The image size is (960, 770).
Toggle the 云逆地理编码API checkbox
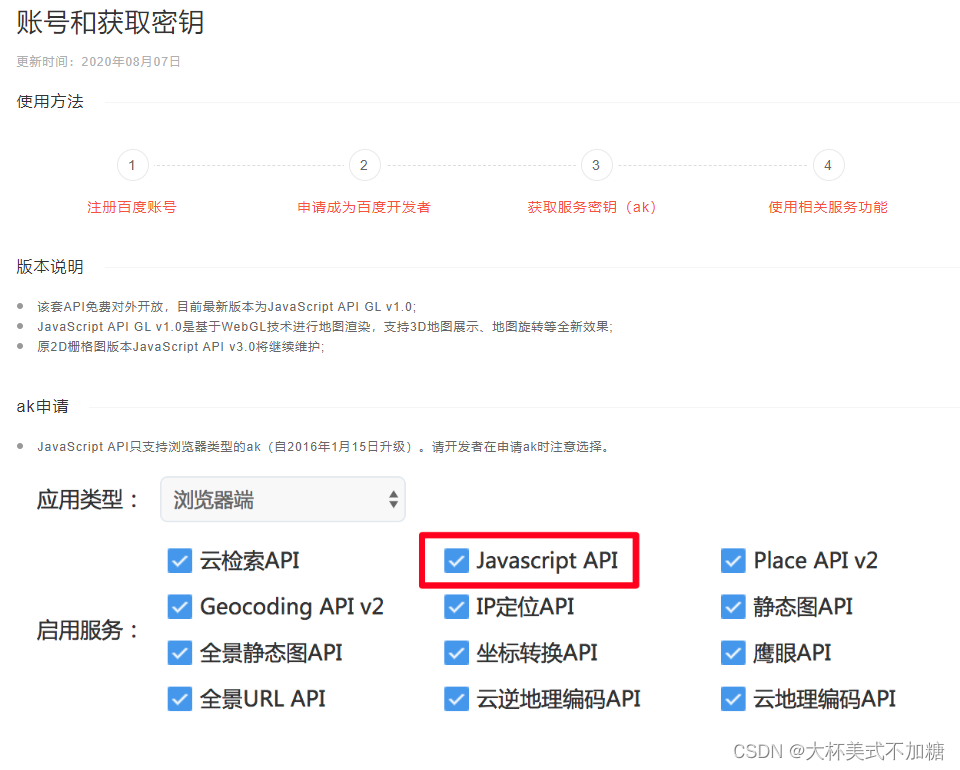pyautogui.click(x=456, y=699)
